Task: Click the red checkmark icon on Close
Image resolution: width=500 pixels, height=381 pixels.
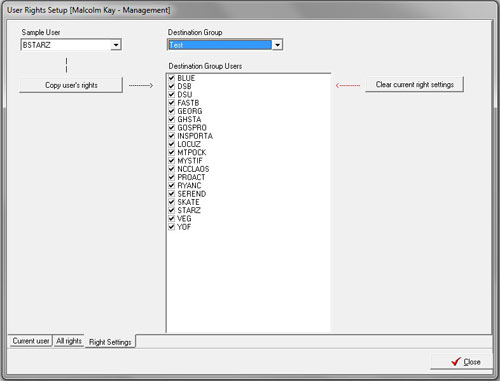Action: (456, 362)
